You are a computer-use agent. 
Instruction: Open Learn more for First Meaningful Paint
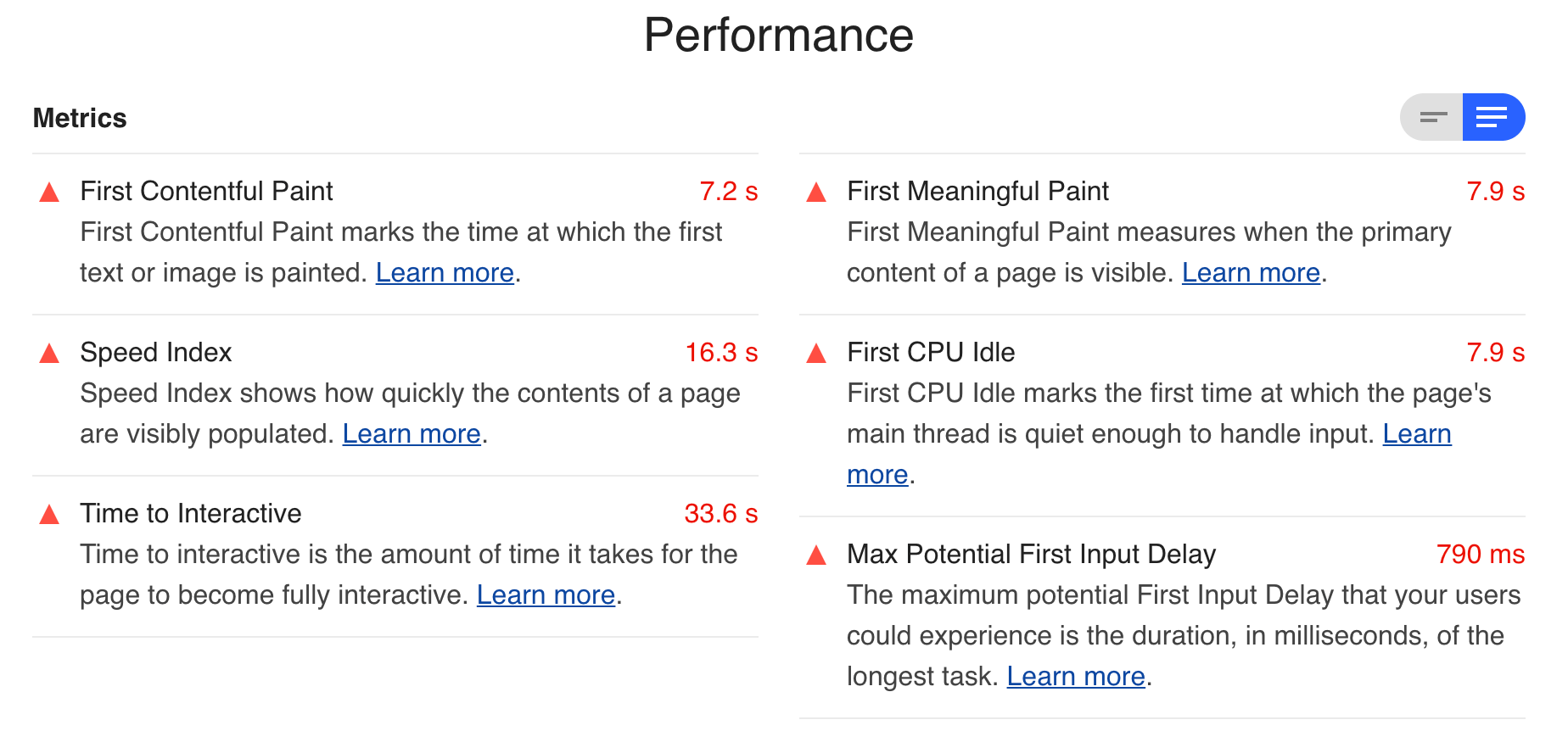click(1251, 273)
